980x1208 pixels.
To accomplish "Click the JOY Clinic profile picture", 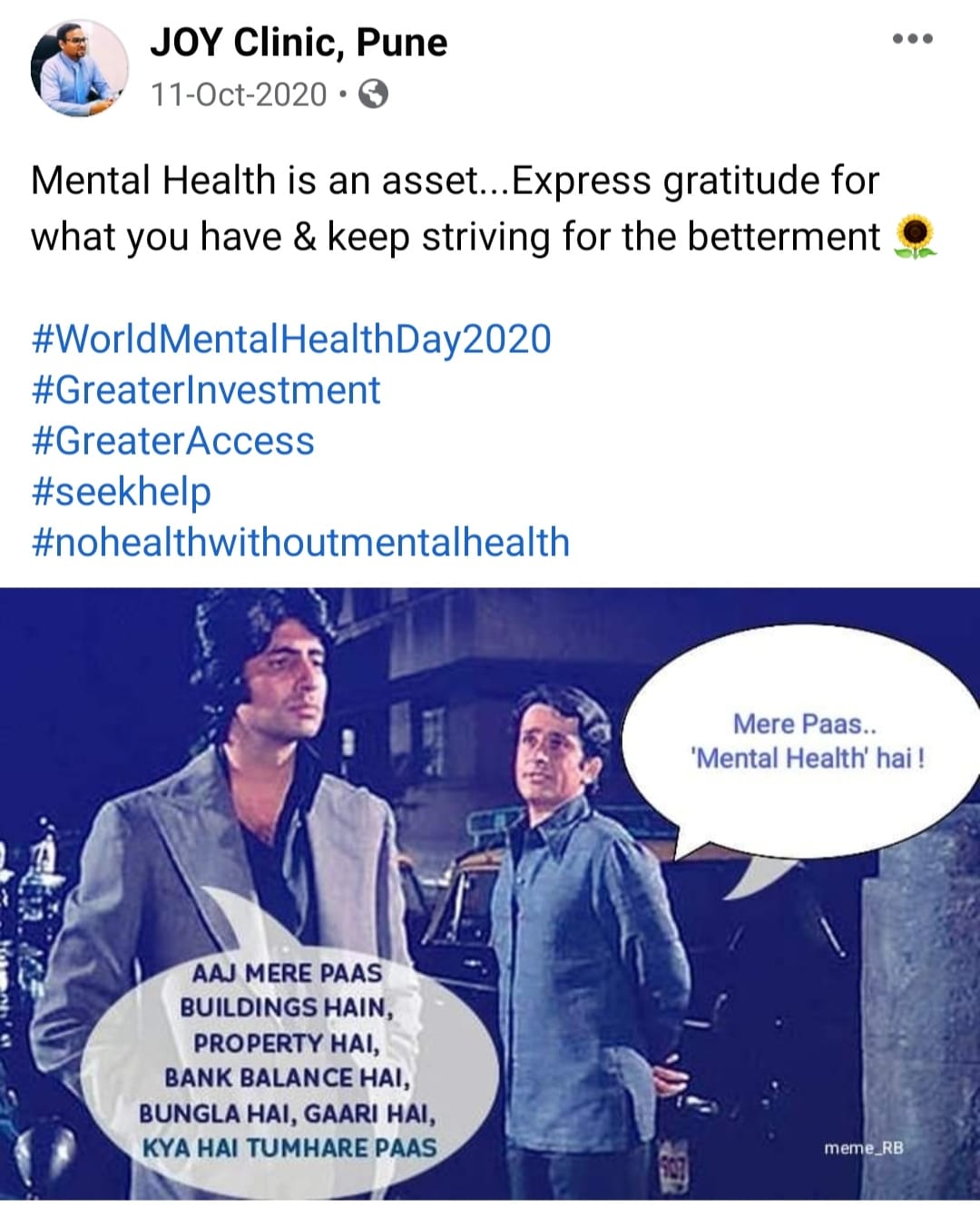I will (80, 69).
